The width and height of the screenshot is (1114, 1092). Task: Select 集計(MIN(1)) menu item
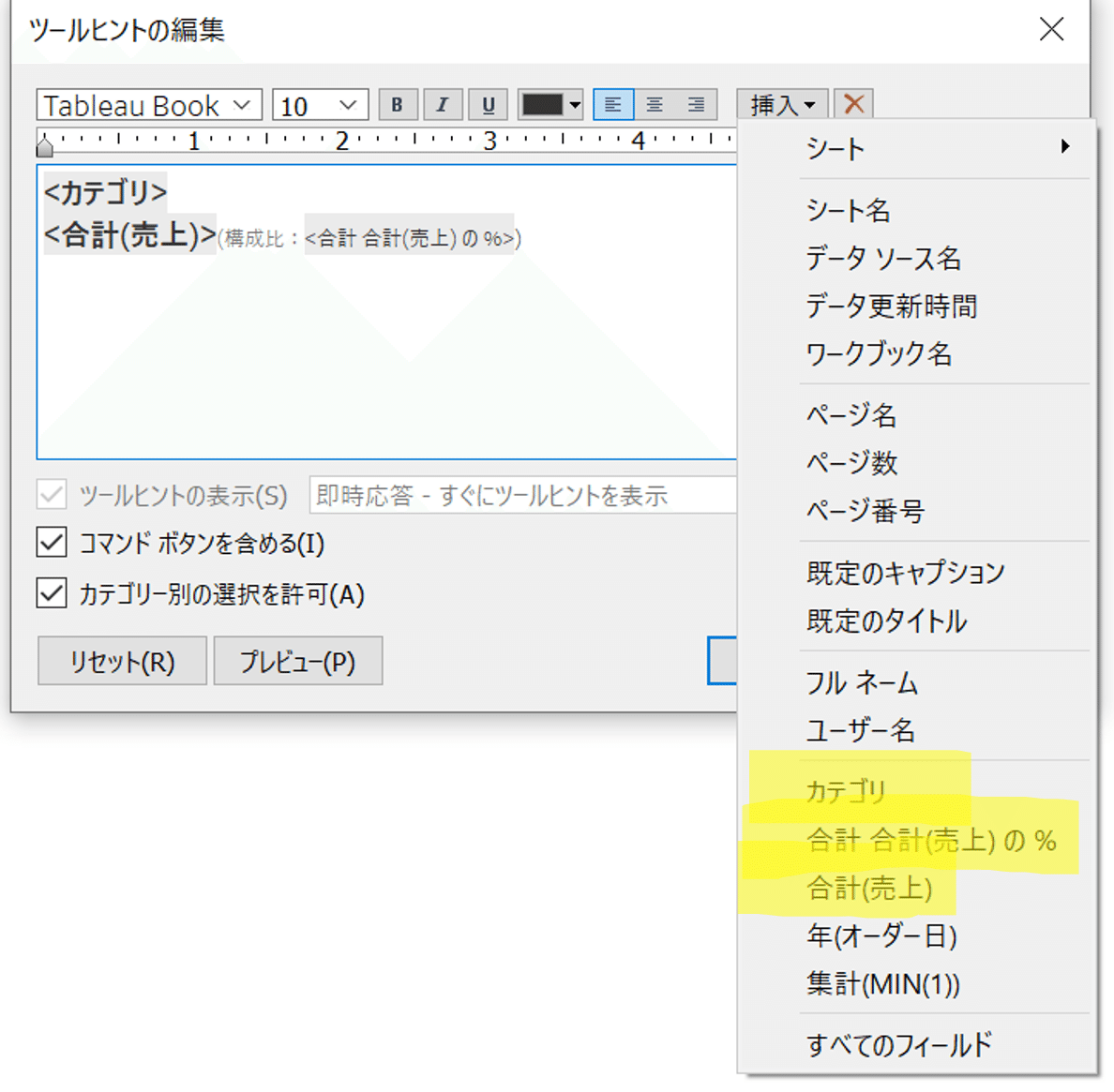(x=916, y=983)
